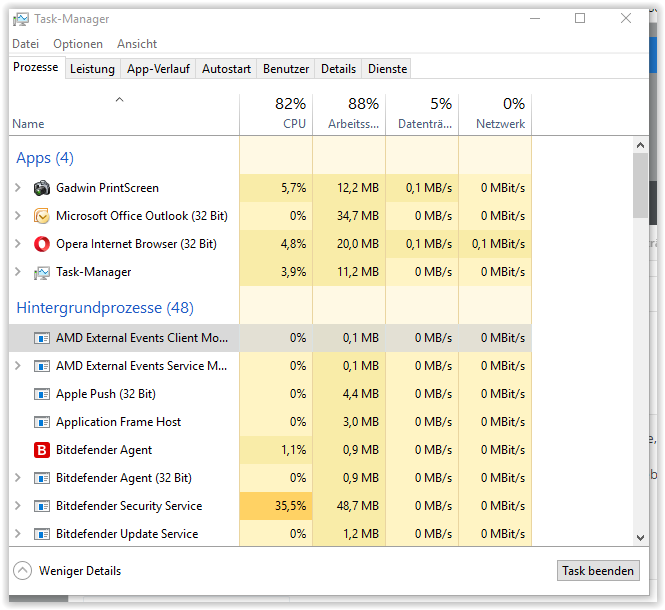Open the Optionen menu
Screen dimensions: 665x610
pyautogui.click(x=78, y=44)
